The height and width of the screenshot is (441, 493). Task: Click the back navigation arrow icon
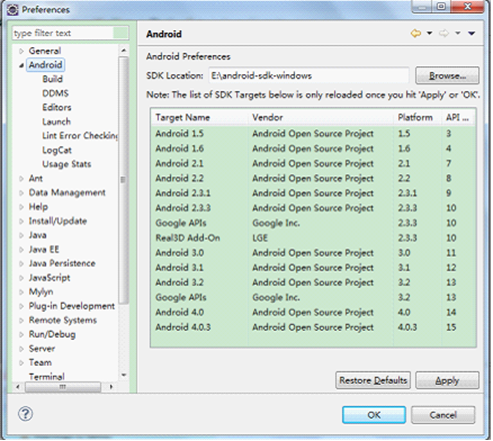coord(416,33)
